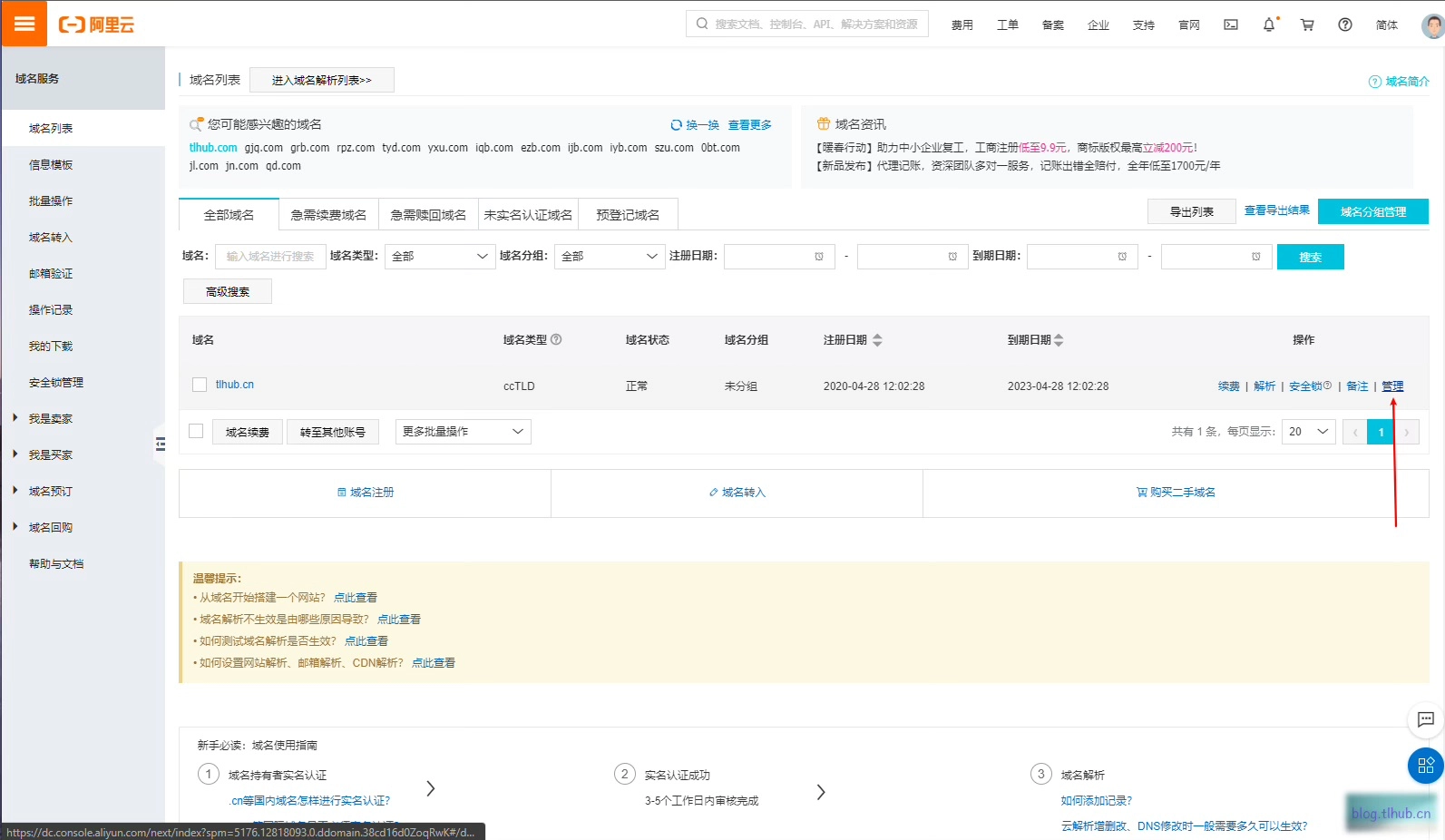This screenshot has height=840, width=1445.
Task: Sort by 注册日期 column arrows
Action: 877,340
